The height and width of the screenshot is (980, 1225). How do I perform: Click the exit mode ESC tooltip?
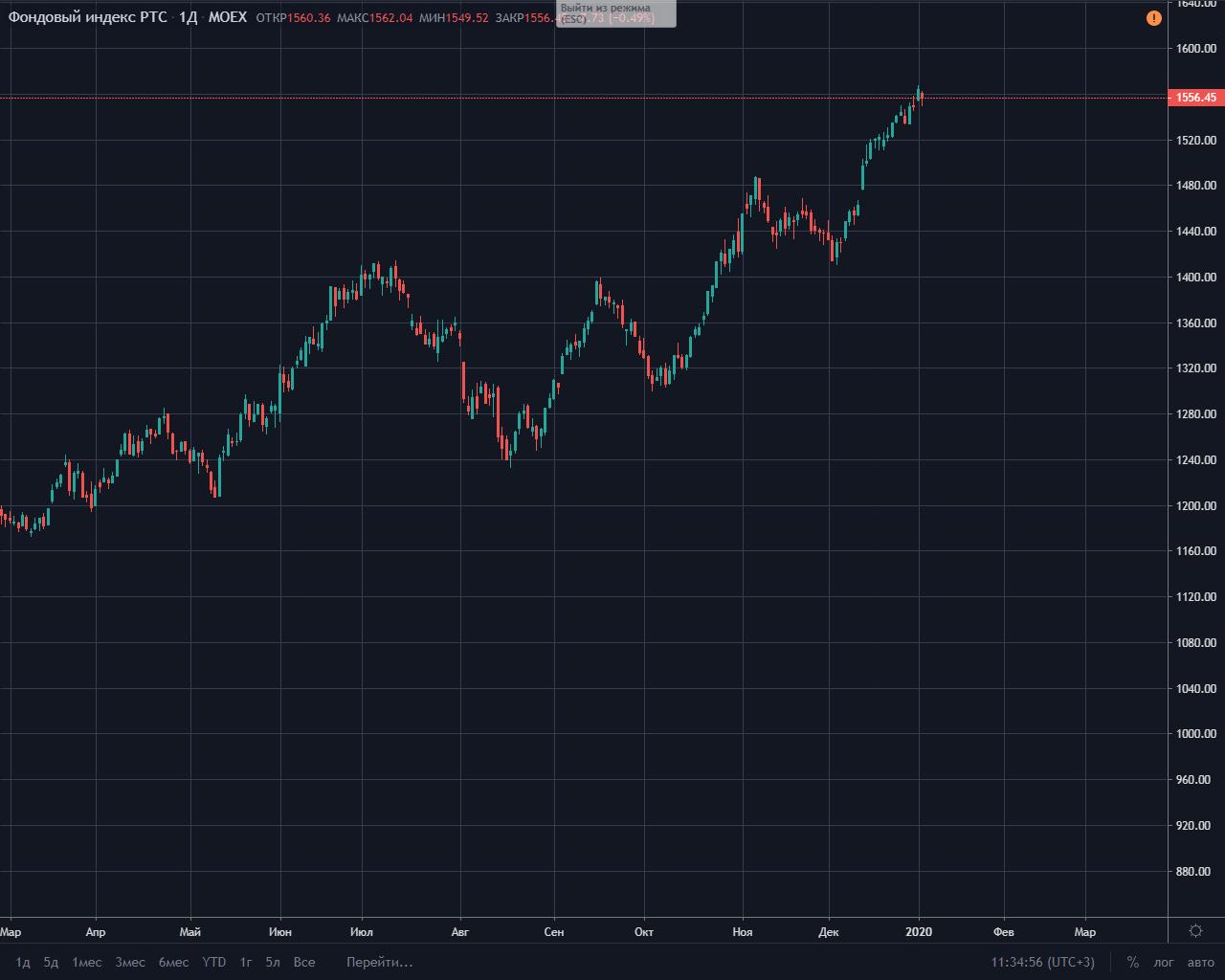click(x=616, y=13)
